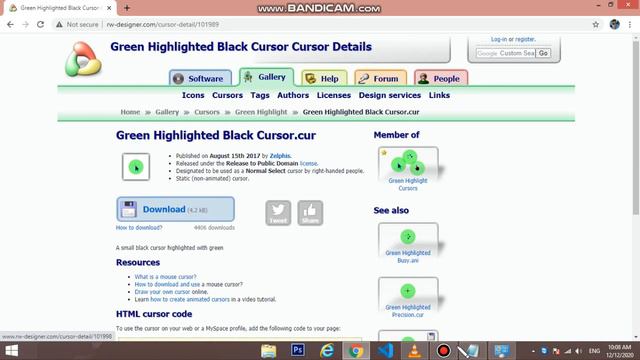Open a new browser tab
640x360 pixels.
127,8
